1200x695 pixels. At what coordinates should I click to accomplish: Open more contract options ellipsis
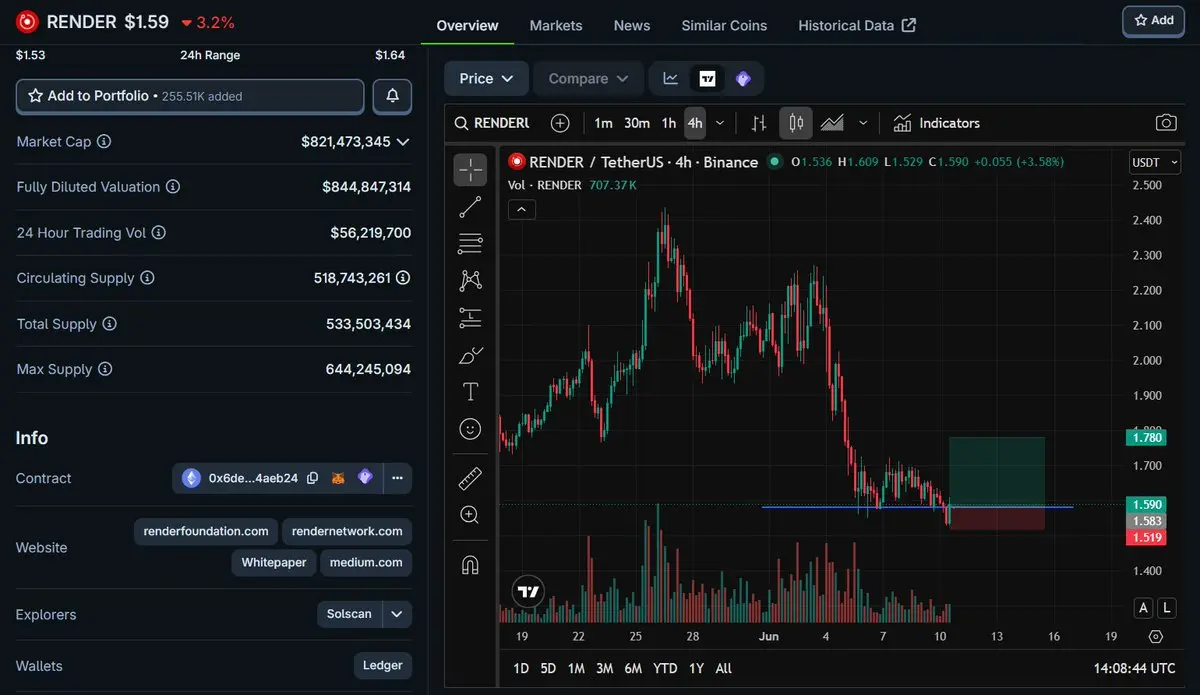[397, 478]
